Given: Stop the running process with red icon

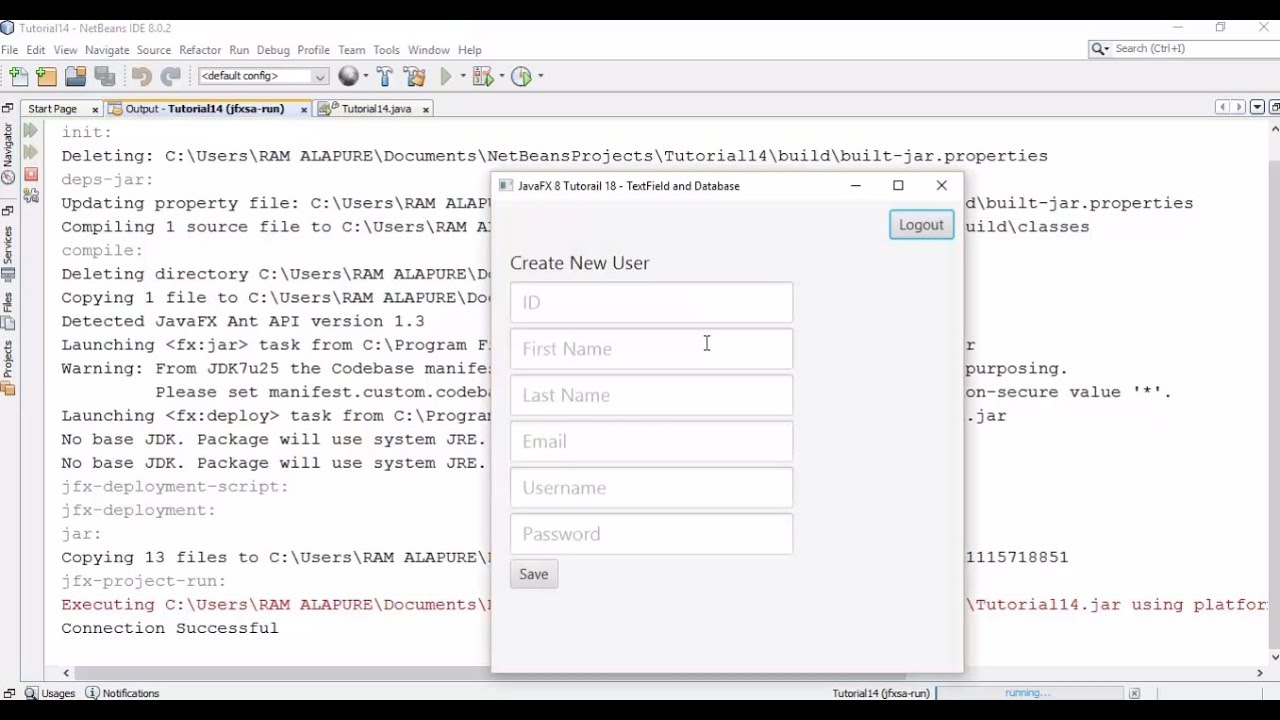Looking at the screenshot, I should click(x=31, y=174).
